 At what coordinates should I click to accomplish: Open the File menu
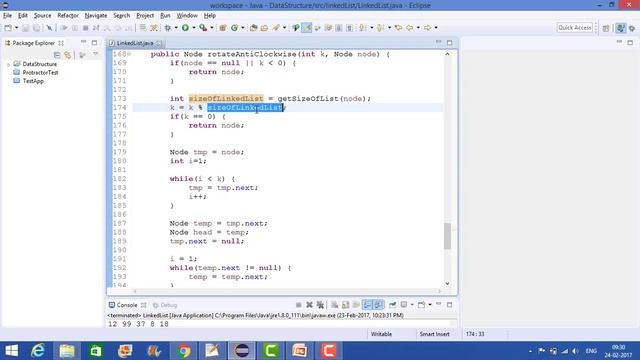tap(7, 16)
